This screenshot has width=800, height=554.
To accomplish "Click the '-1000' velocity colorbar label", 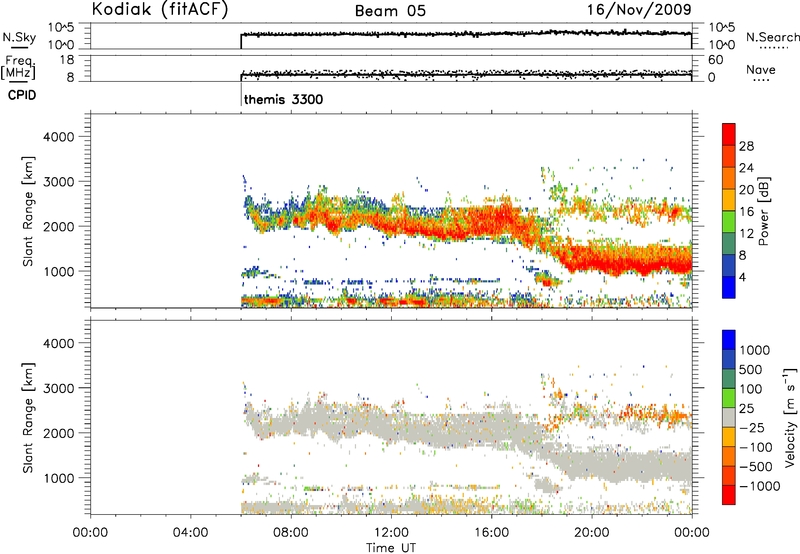I will pos(759,486).
